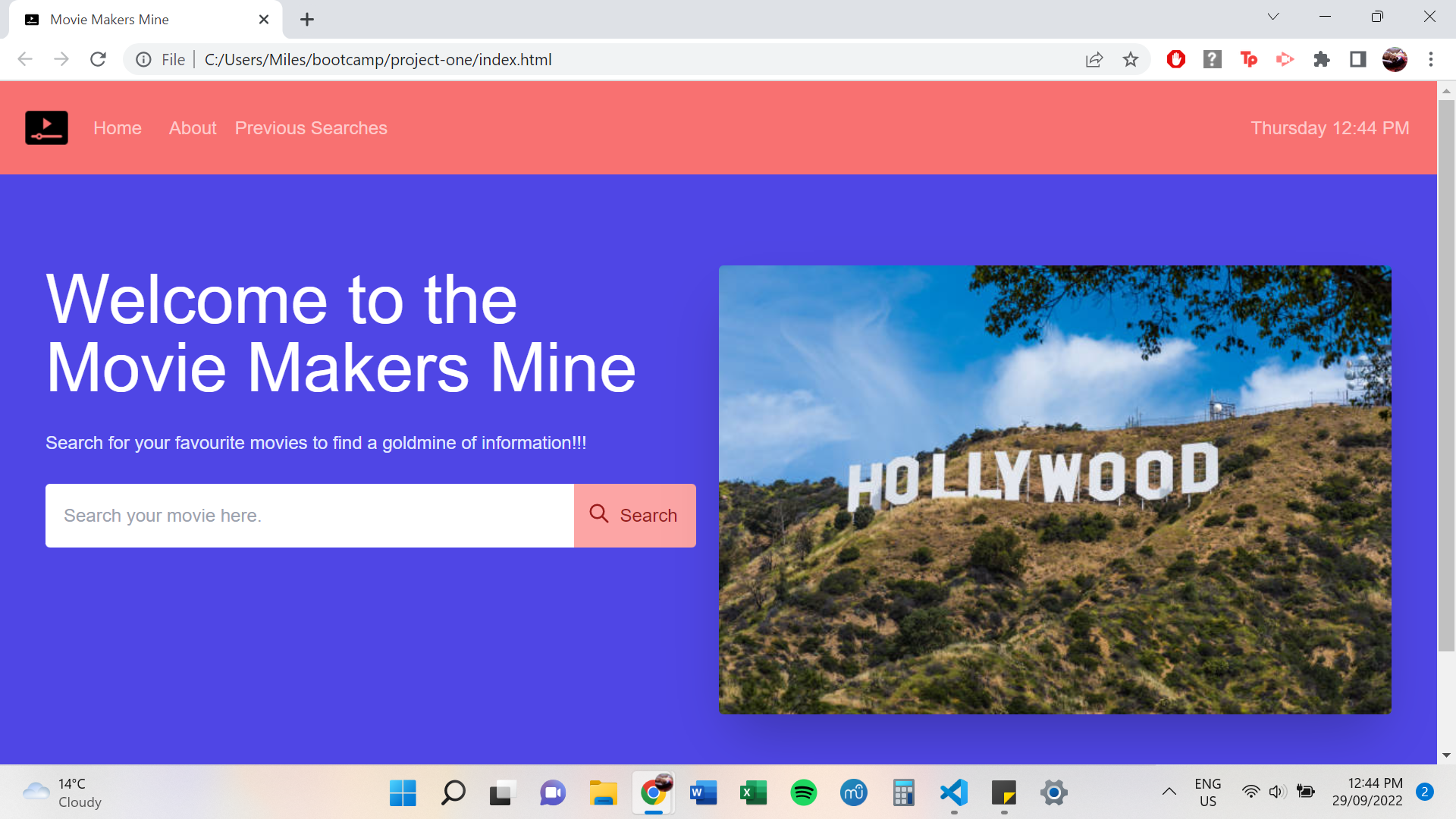Open the Chrome side panel icon
Image resolution: width=1456 pixels, height=819 pixels.
[1358, 59]
